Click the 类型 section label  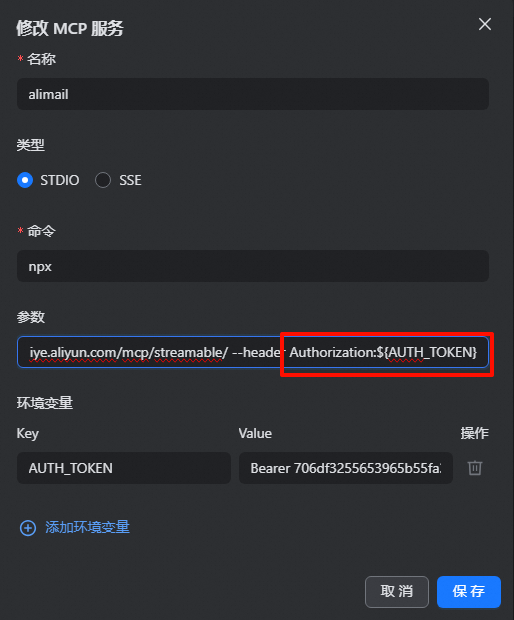(x=30, y=145)
